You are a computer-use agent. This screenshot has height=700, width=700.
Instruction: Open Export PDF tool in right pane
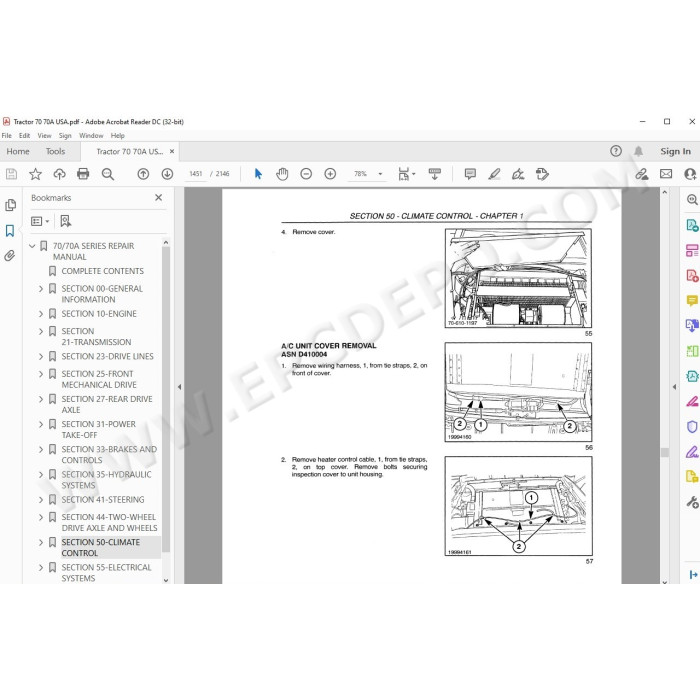pos(692,225)
